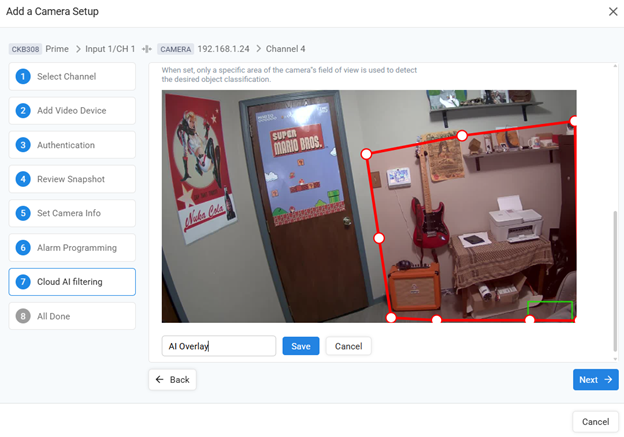Click the bottom-right Cancel button
This screenshot has height=437, width=624.
595,422
